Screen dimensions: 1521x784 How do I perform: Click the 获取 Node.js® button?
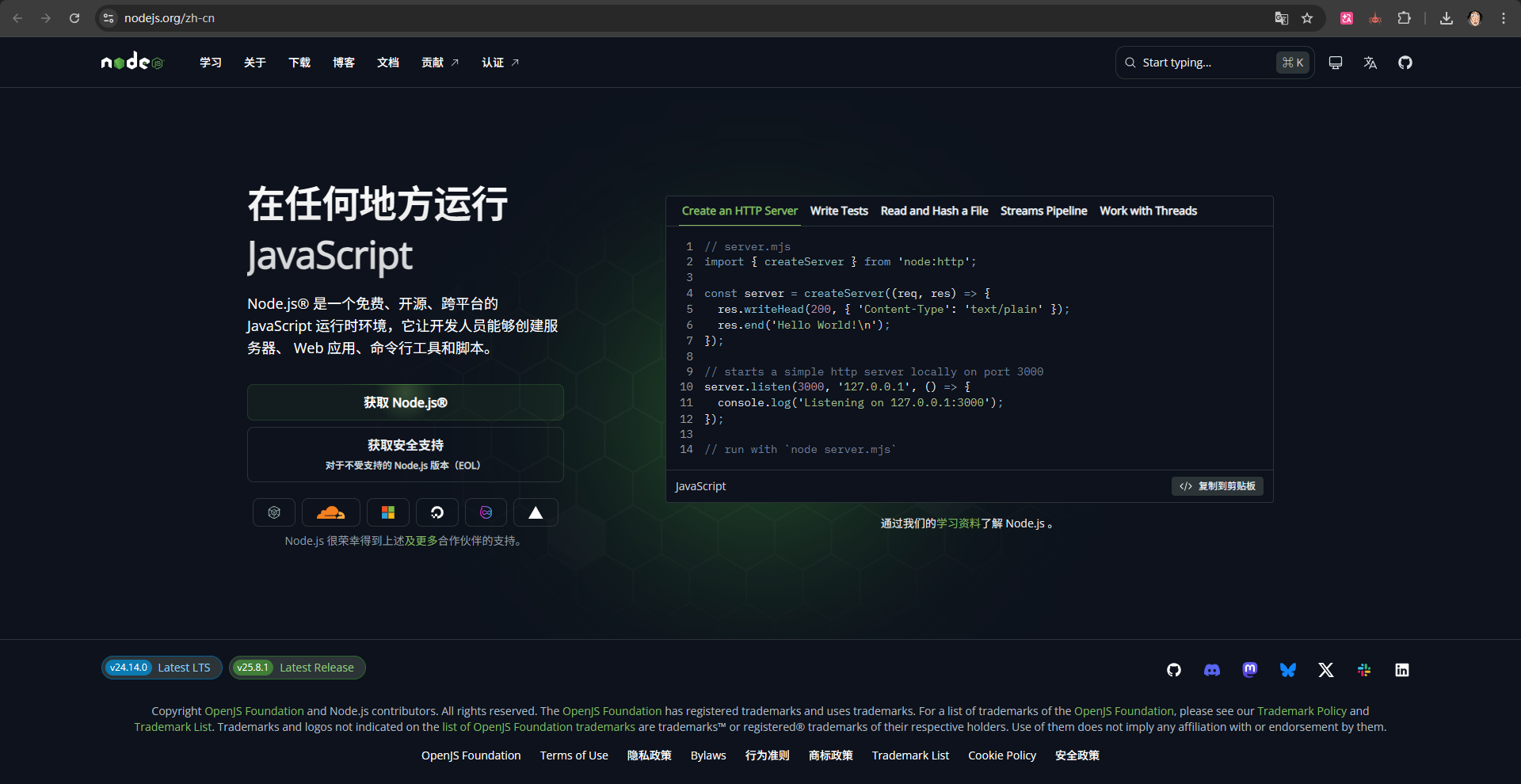tap(405, 402)
